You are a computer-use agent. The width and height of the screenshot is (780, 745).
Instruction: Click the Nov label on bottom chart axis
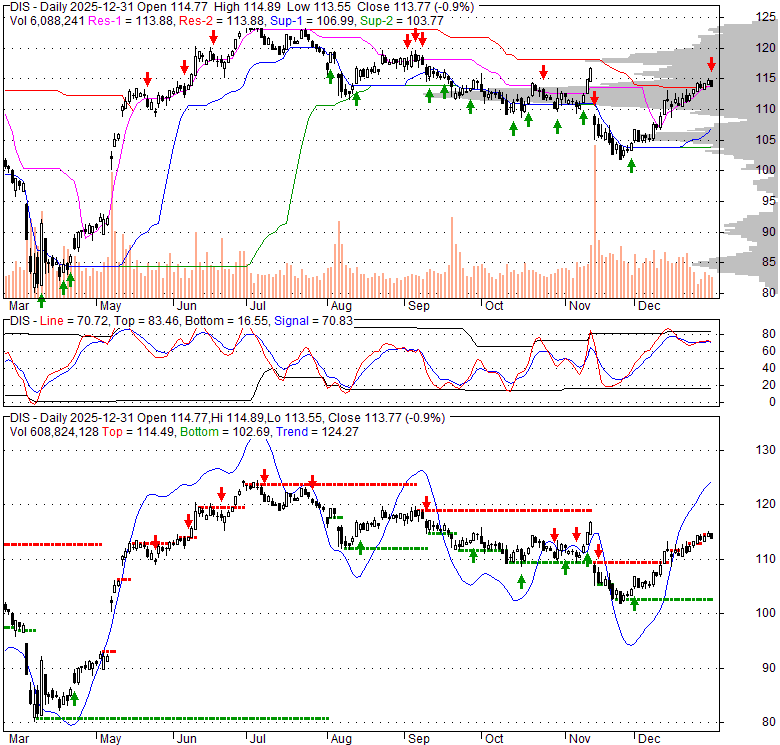[580, 739]
